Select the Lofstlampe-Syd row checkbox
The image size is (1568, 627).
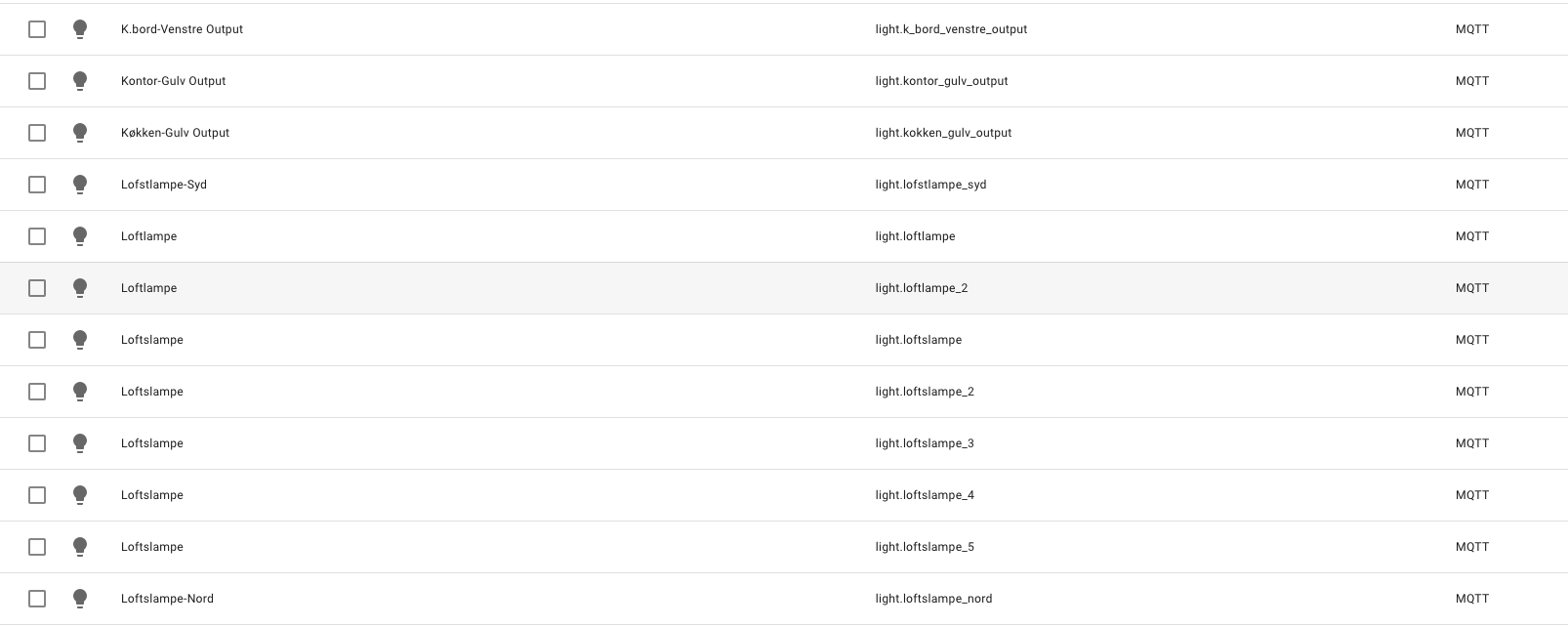[37, 185]
